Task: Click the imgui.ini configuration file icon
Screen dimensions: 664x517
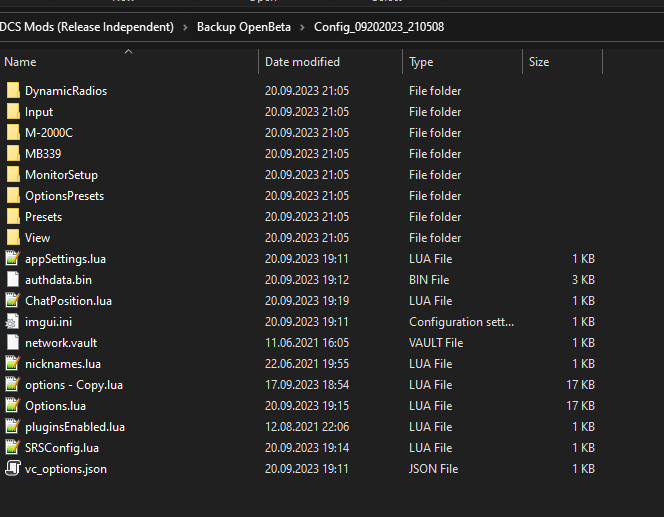Action: pyautogui.click(x=13, y=322)
